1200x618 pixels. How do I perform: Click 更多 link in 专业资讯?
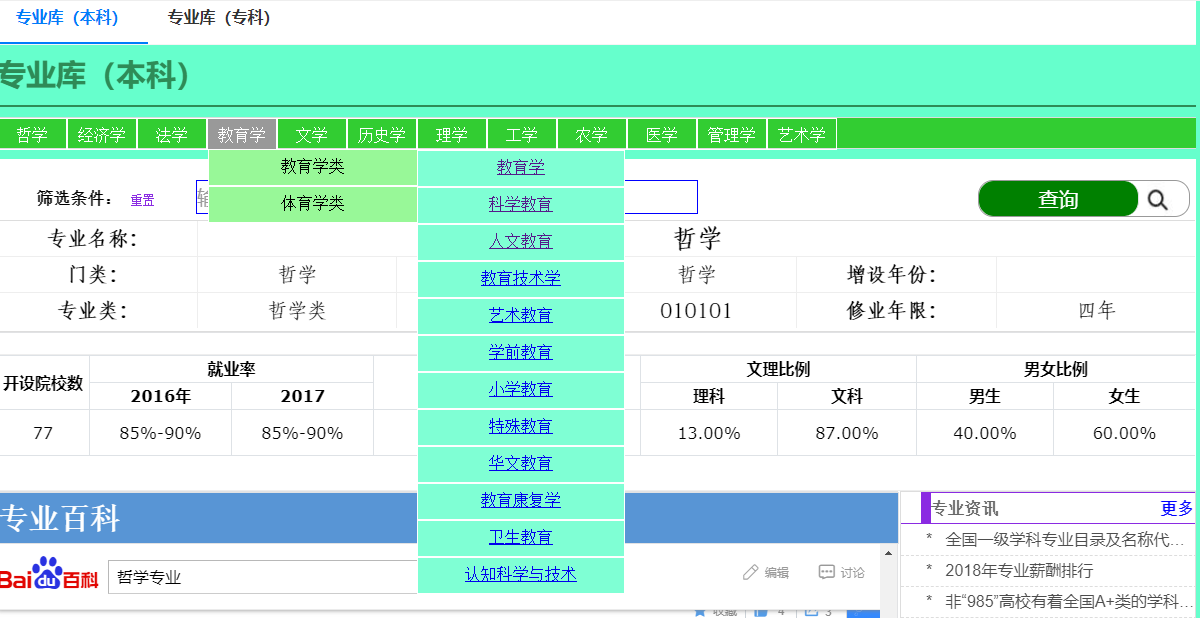coord(1177,508)
